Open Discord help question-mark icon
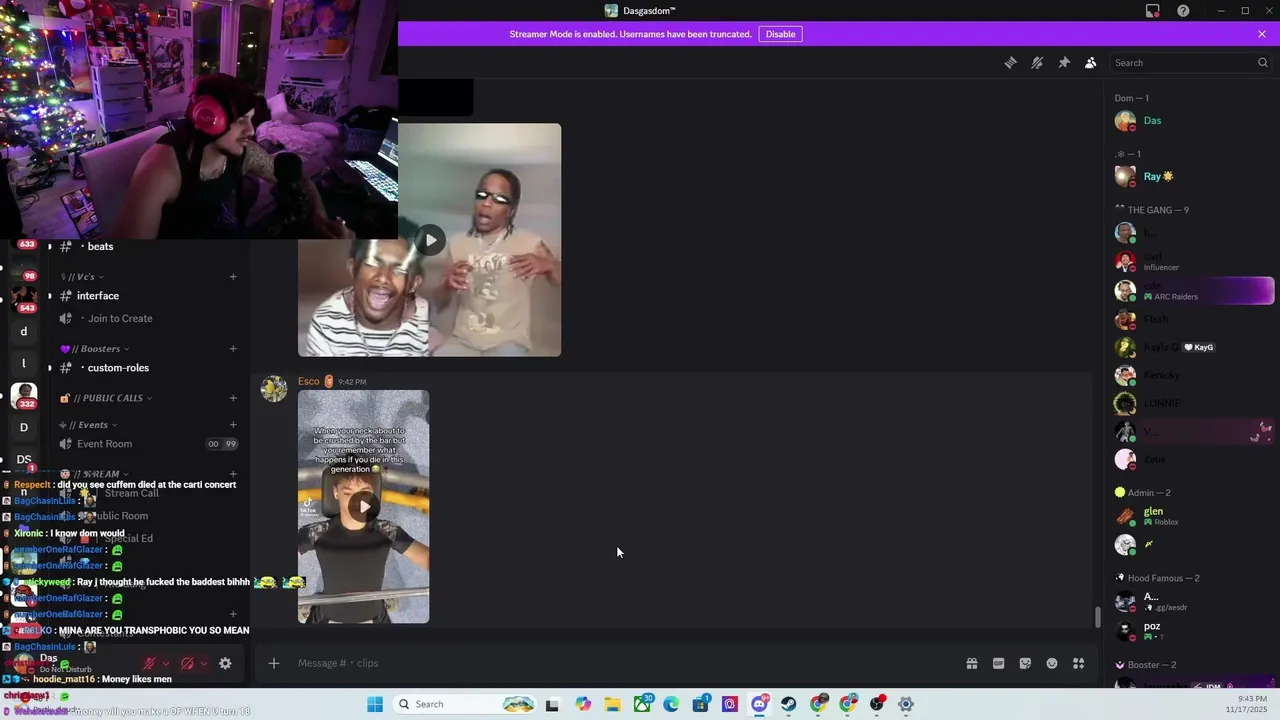This screenshot has height=720, width=1280. coord(1183,11)
